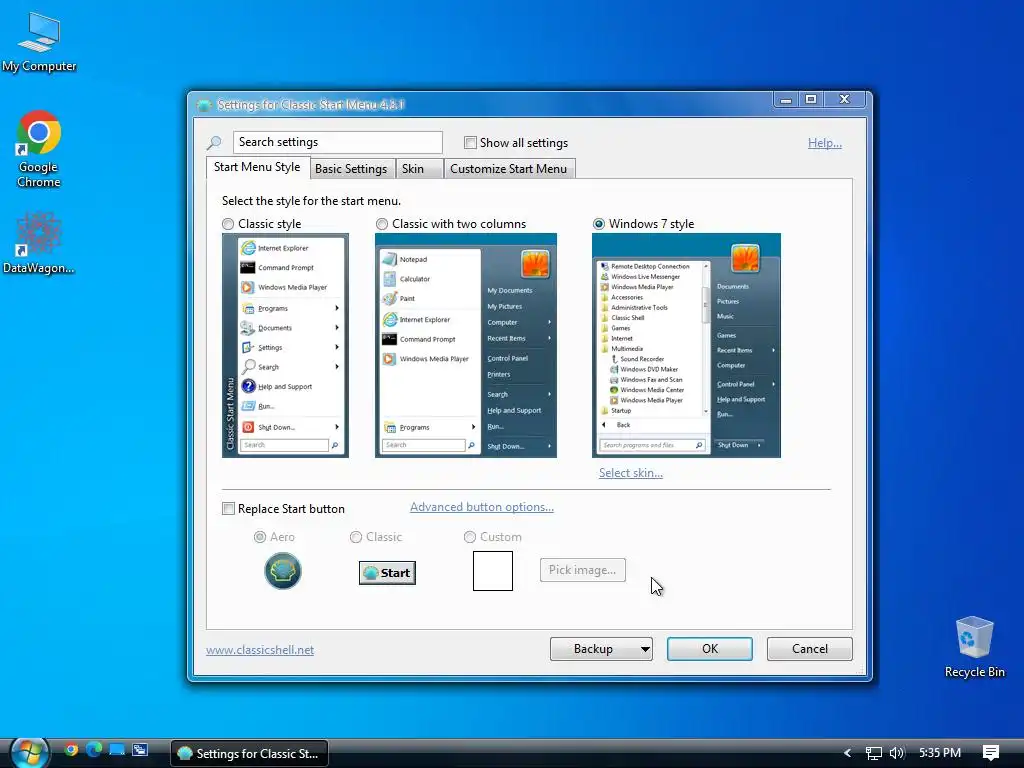Screen dimensions: 1024x768
Task: Launch Edge from the taskbar
Action: pos(94,750)
